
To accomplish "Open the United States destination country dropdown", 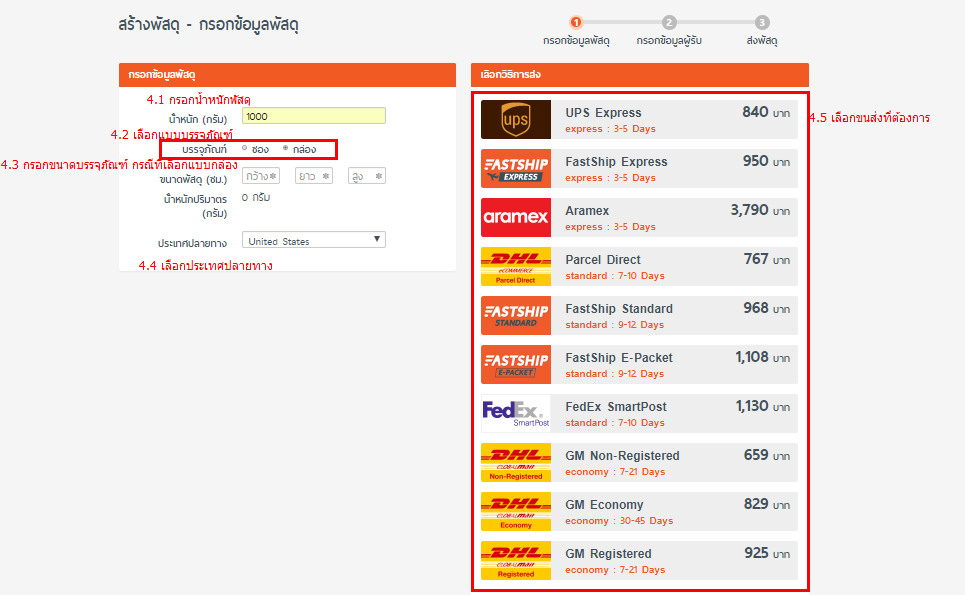I will 314,240.
